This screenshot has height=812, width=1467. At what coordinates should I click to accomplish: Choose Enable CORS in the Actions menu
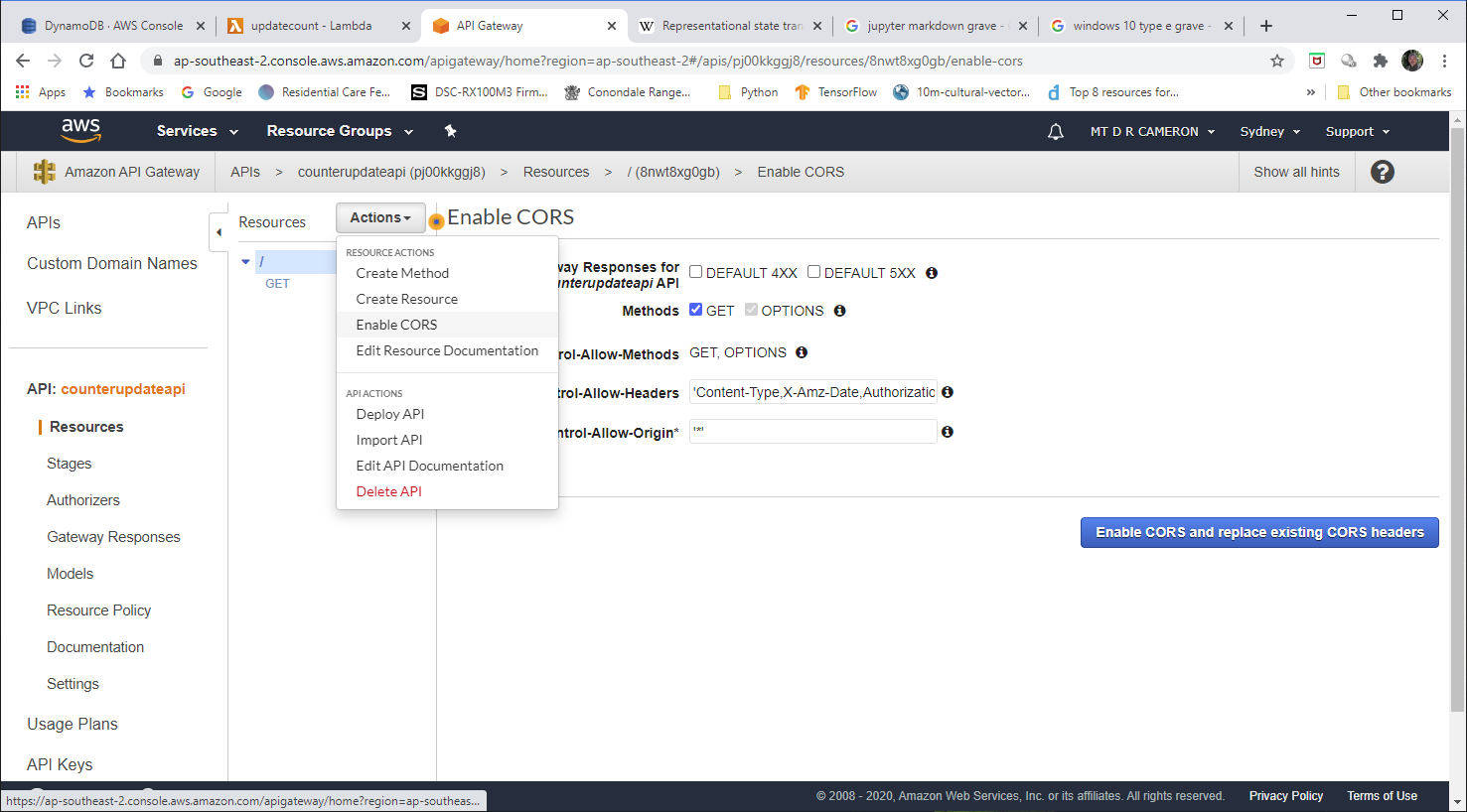(x=447, y=325)
